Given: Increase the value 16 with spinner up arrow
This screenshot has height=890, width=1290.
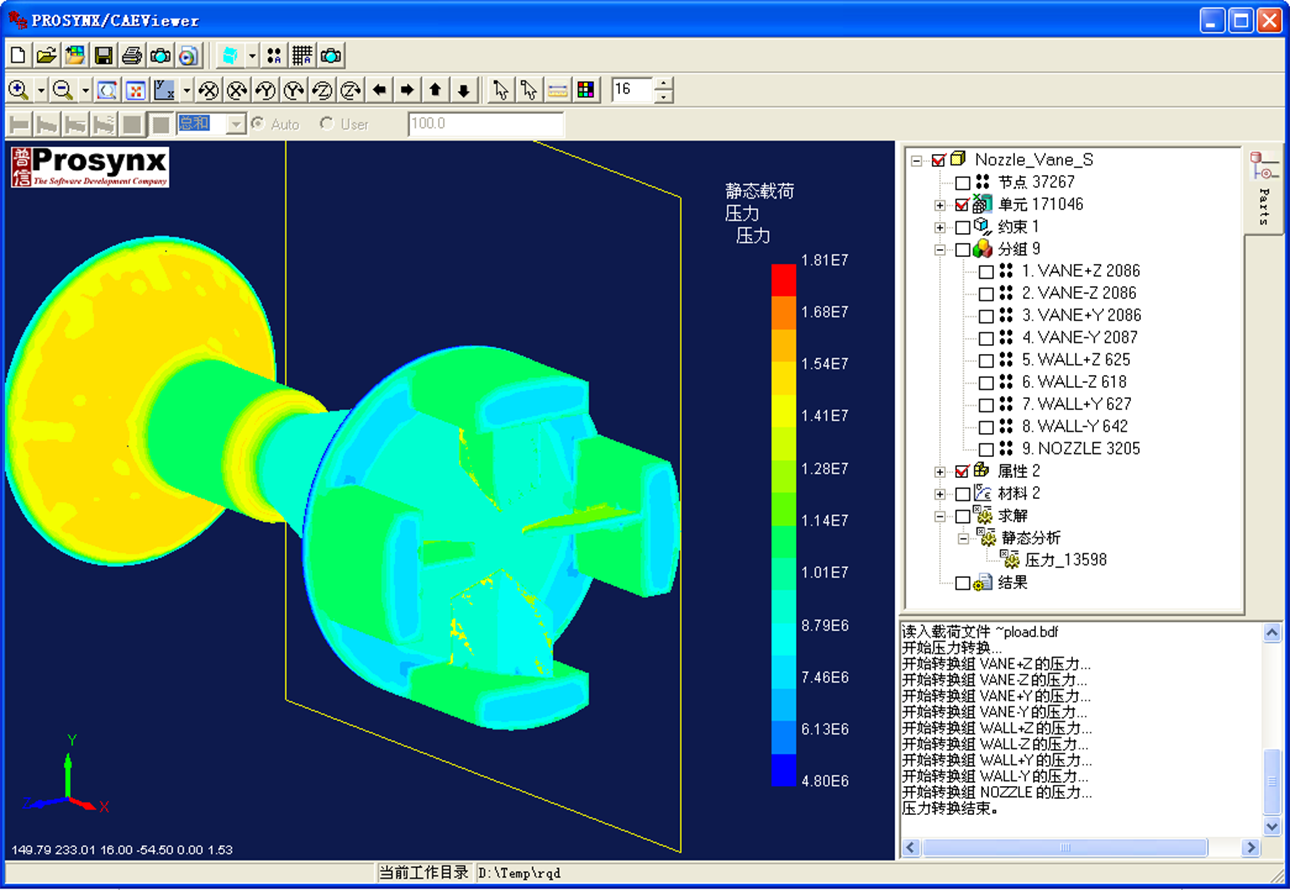Looking at the screenshot, I should [x=663, y=83].
